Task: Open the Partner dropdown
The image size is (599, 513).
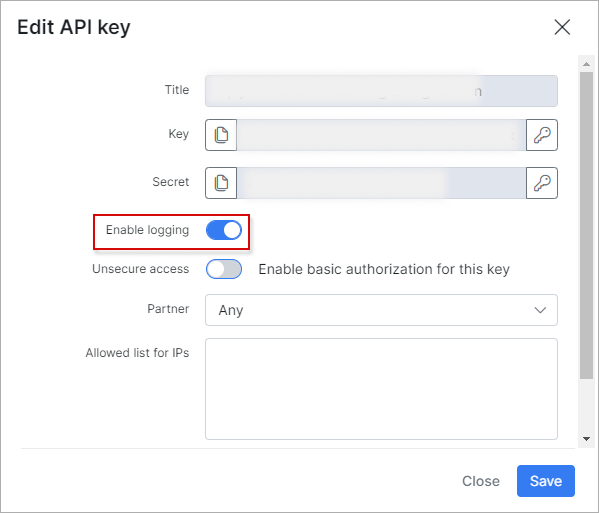Action: click(x=381, y=310)
